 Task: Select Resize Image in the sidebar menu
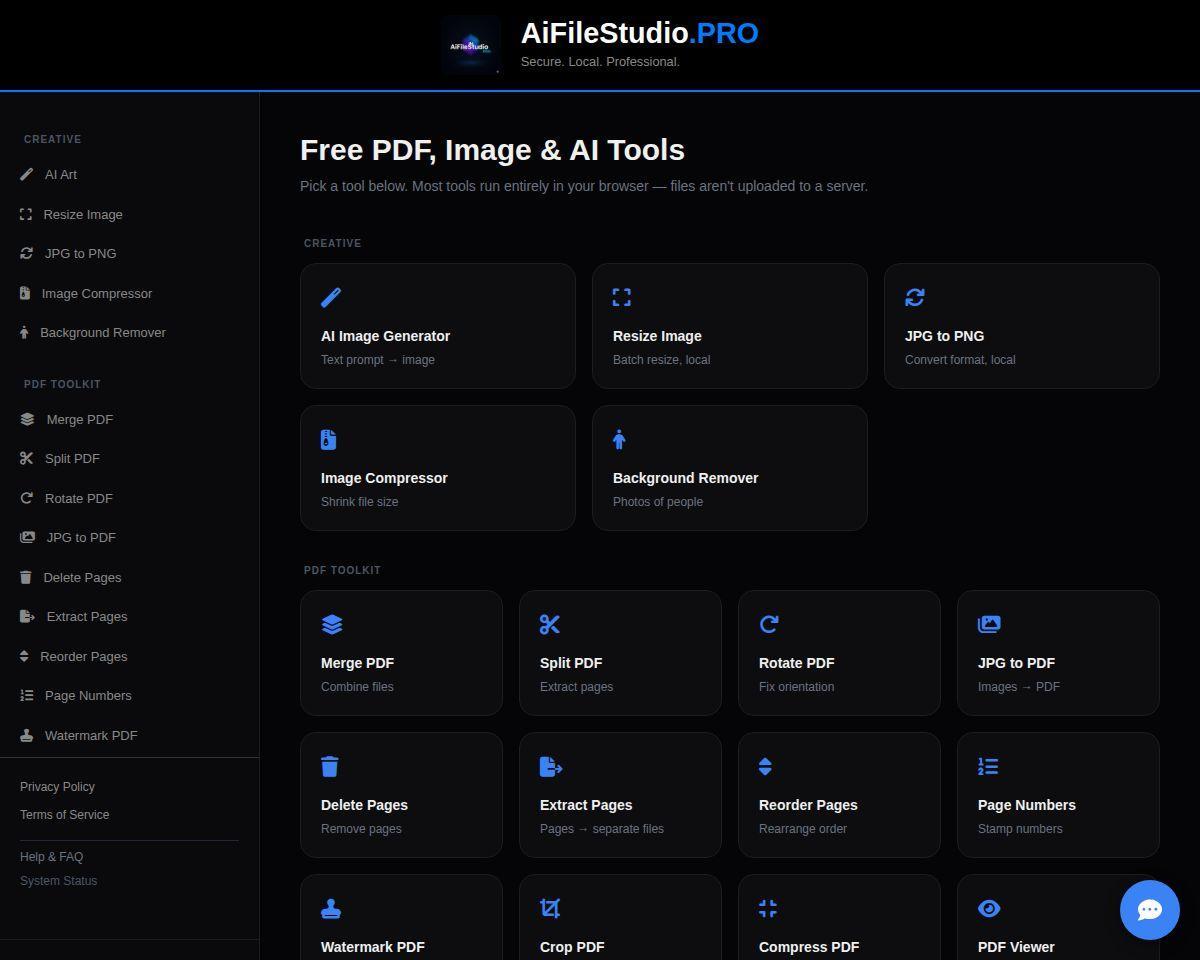83,214
